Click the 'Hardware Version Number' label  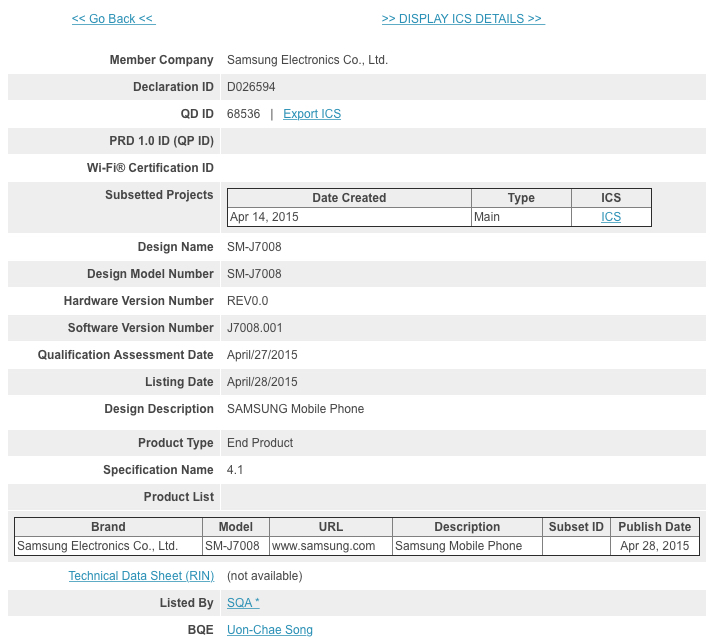tap(139, 301)
